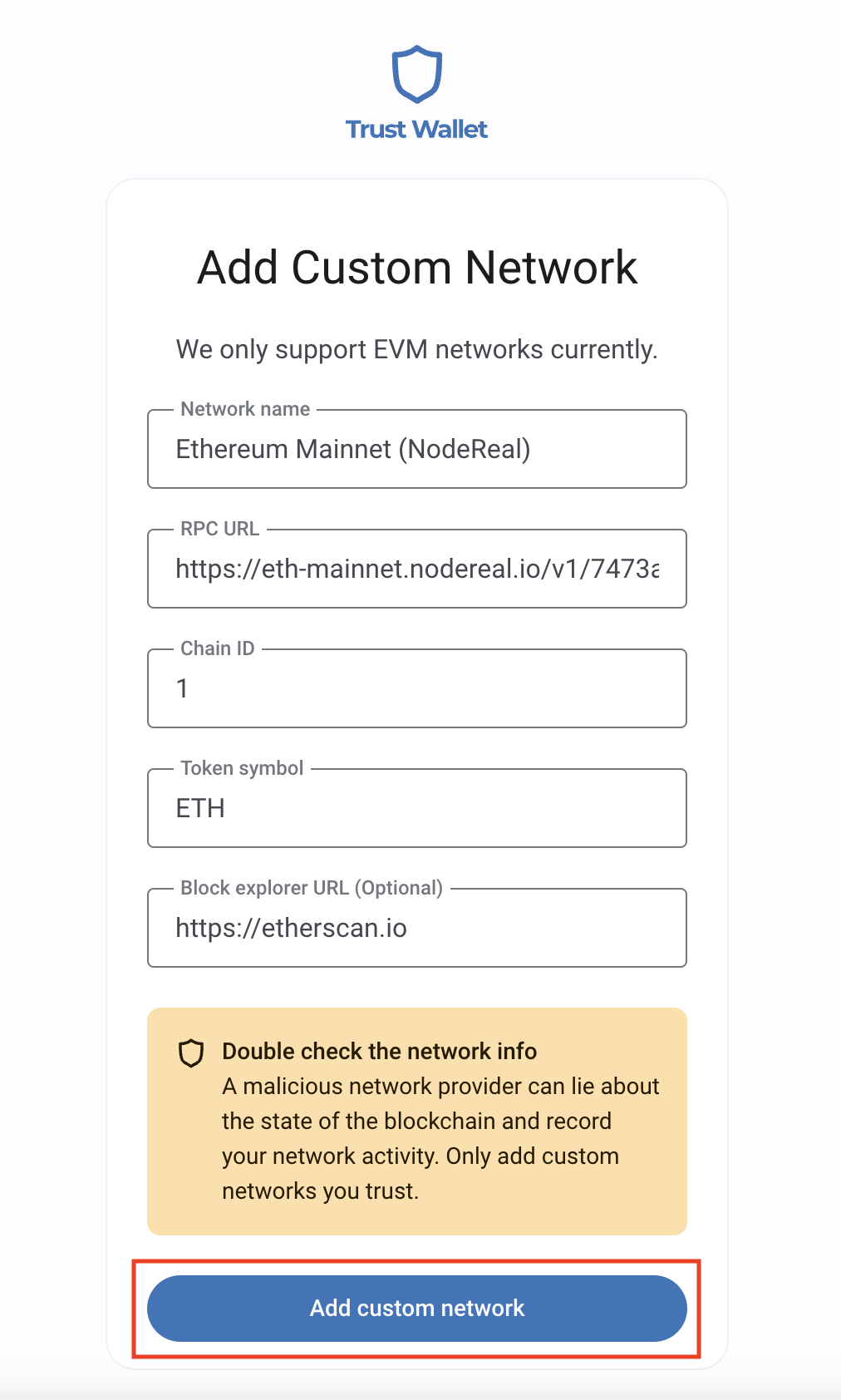Click into the RPC URL field
841x1400 pixels.
(416, 569)
